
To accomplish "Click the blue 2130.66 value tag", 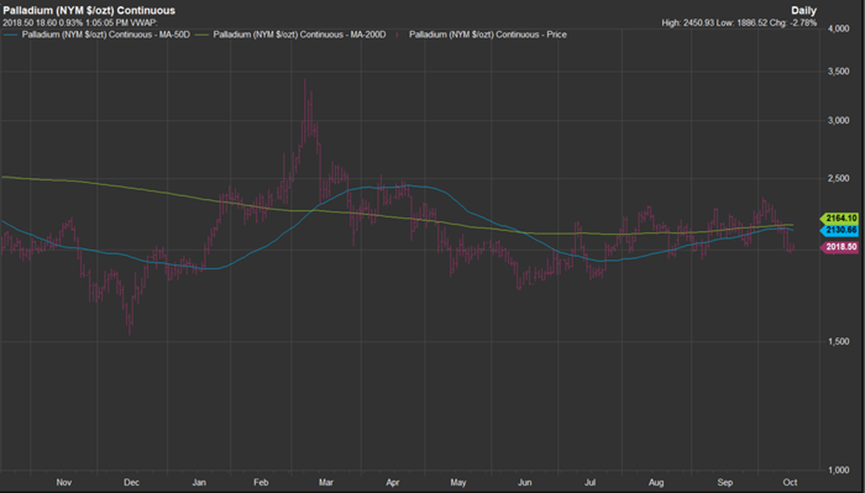I will pos(840,230).
